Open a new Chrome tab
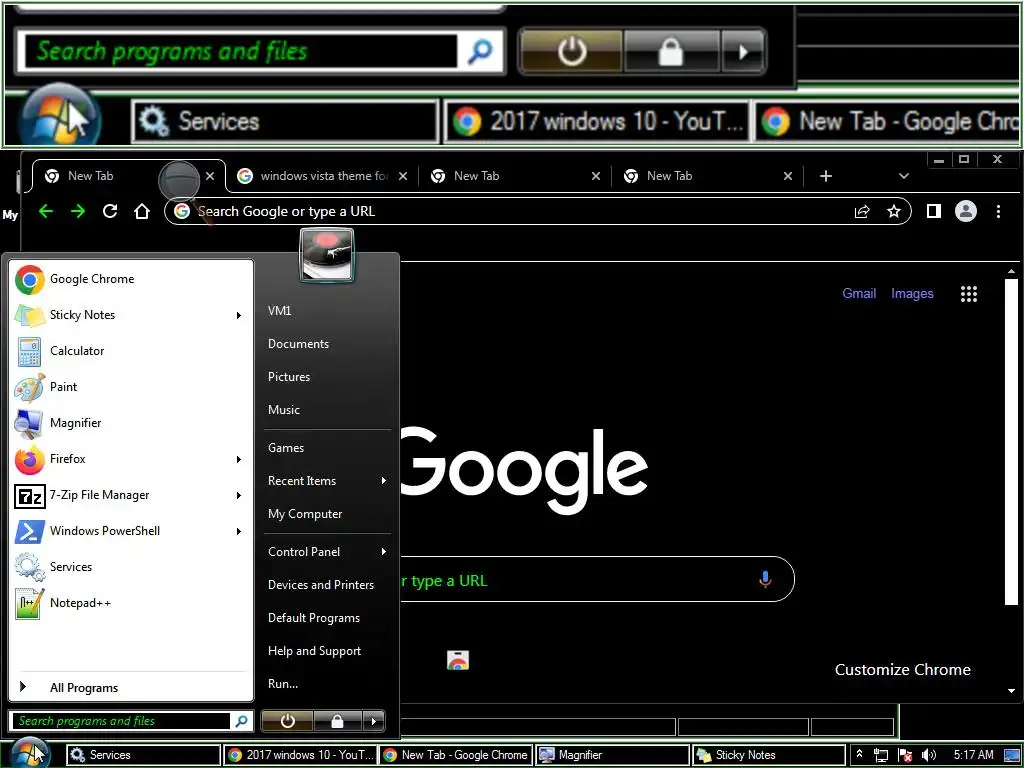The width and height of the screenshot is (1024, 768). coord(826,176)
